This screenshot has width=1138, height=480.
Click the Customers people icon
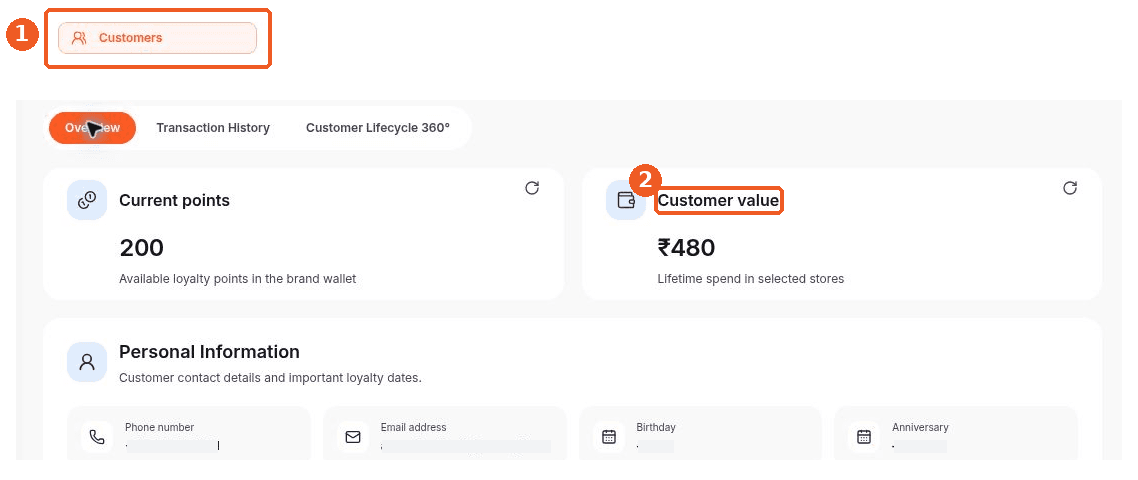point(79,38)
